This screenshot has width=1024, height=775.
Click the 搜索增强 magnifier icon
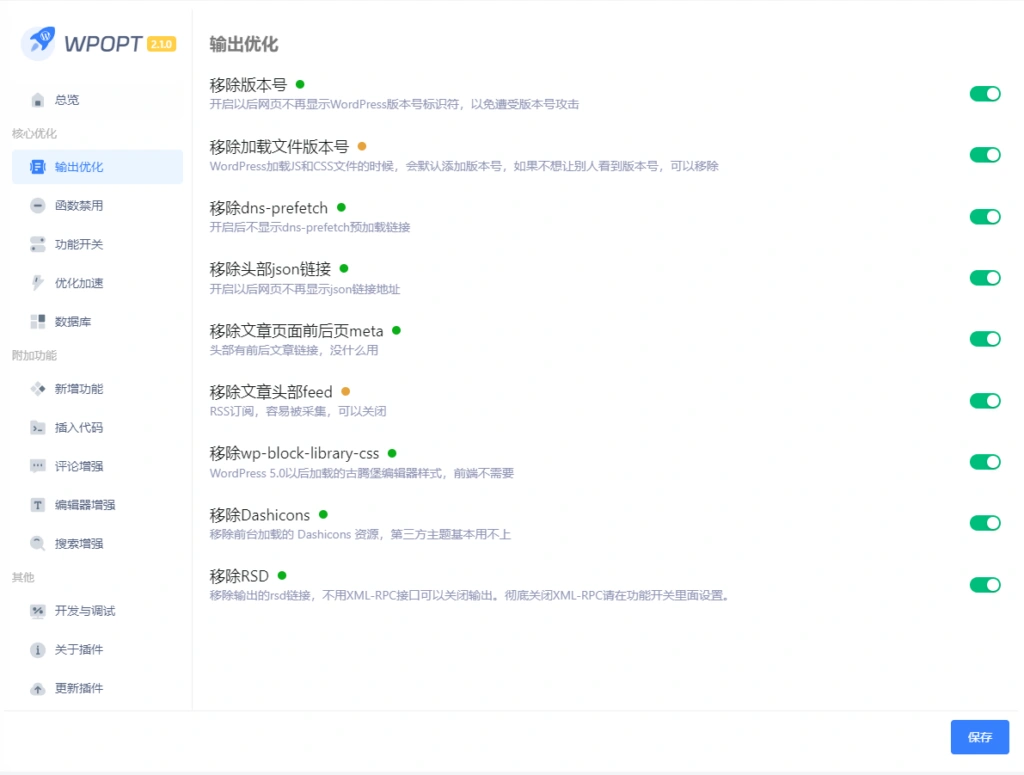[38, 543]
